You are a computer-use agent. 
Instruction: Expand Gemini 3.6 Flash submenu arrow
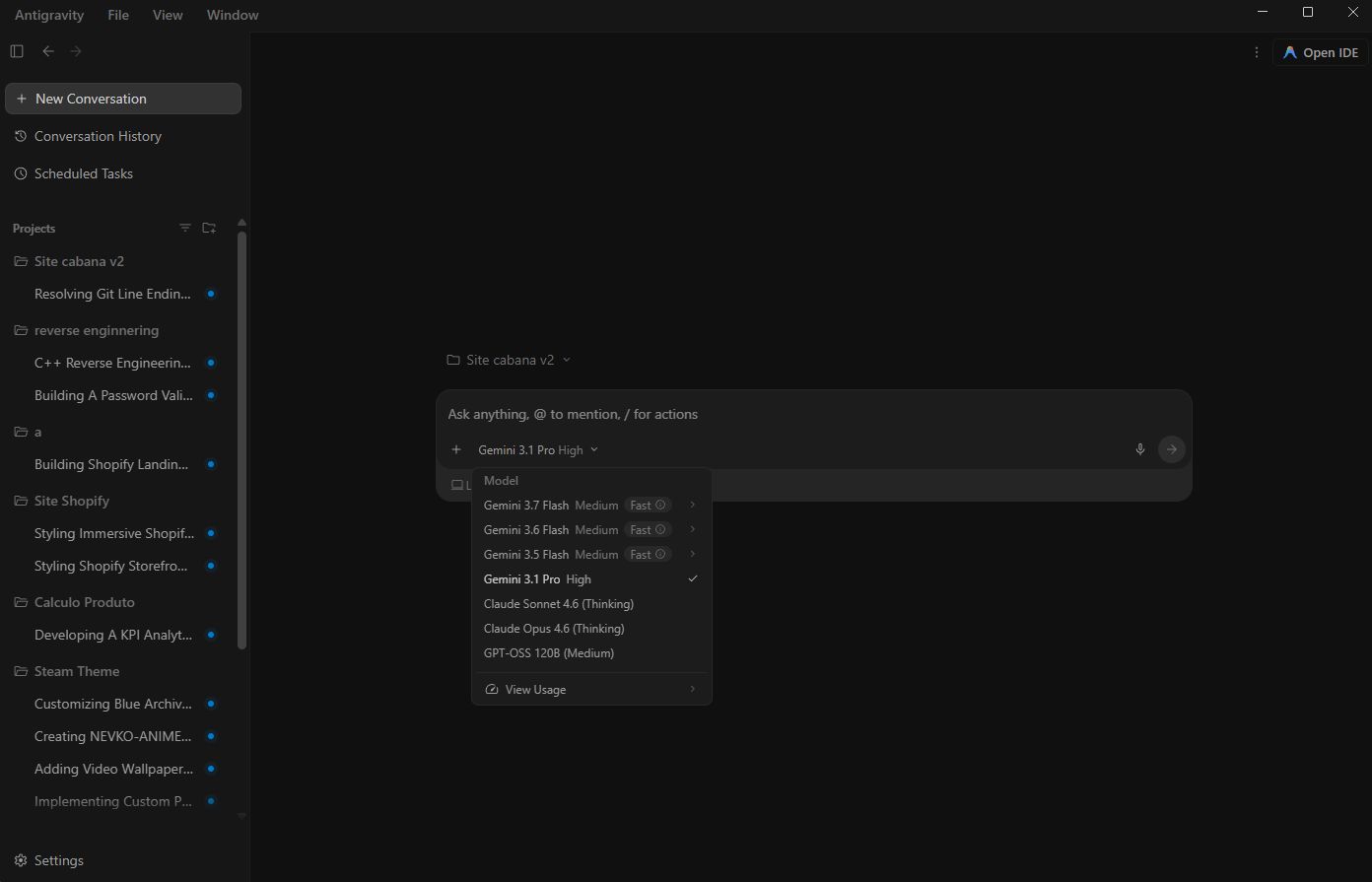pos(693,529)
